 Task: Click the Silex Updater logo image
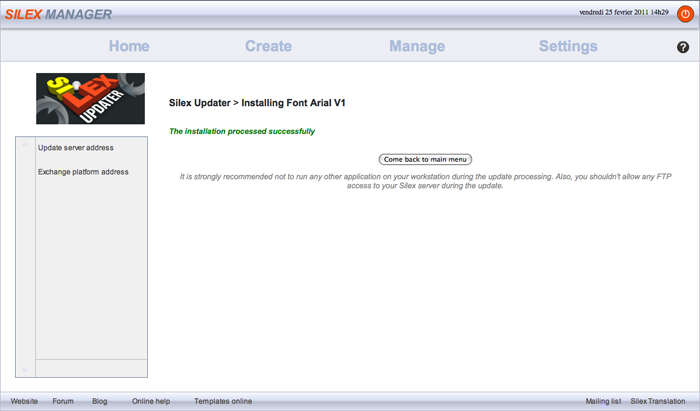[90, 98]
